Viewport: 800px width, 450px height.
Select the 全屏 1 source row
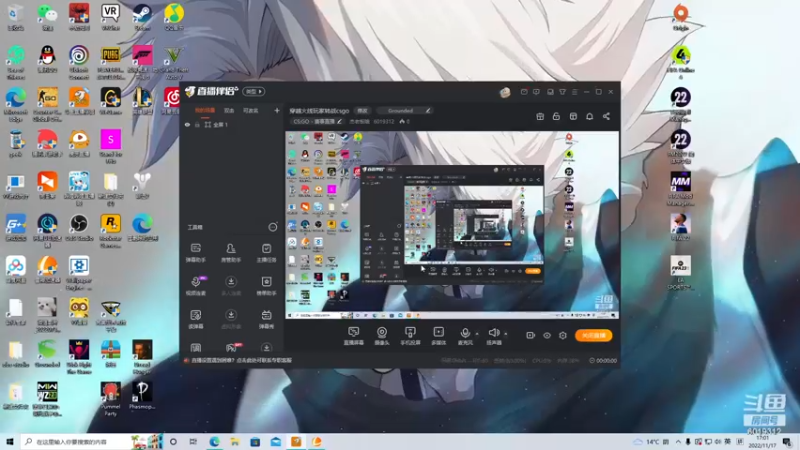pyautogui.click(x=232, y=124)
